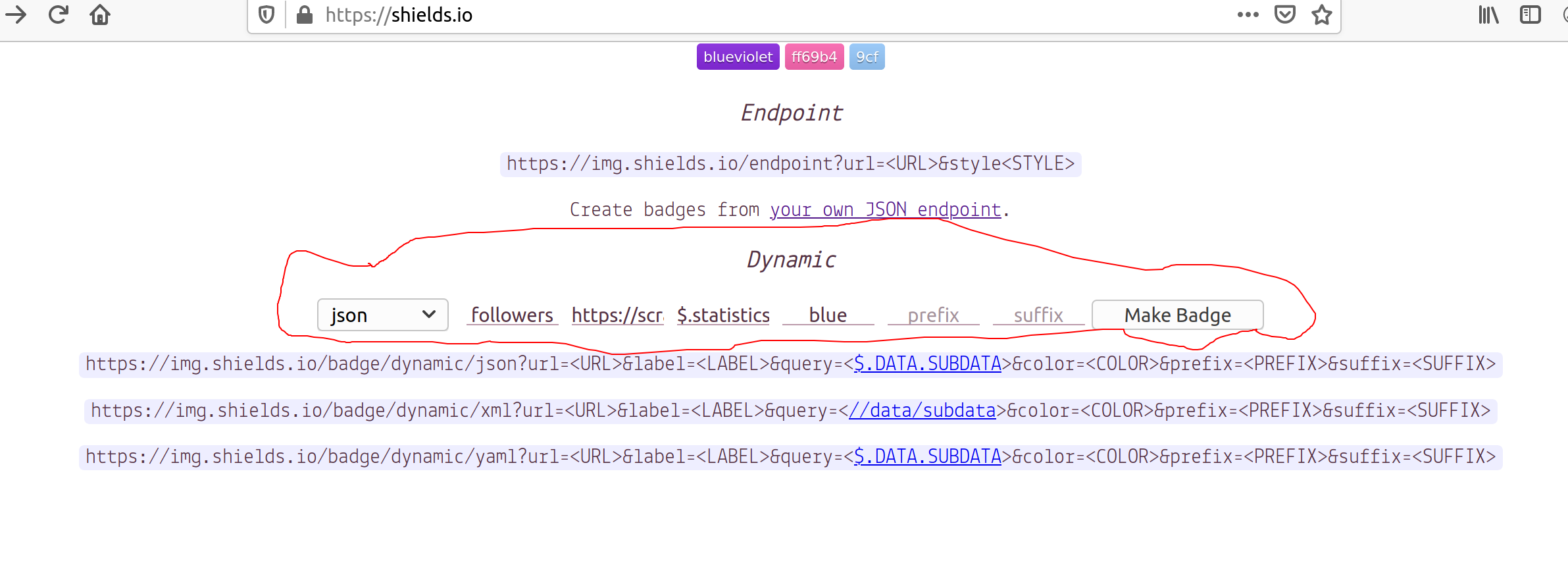Open $.DATA.SUBDATA link in yaml URL
The width and height of the screenshot is (1568, 567).
(x=927, y=456)
